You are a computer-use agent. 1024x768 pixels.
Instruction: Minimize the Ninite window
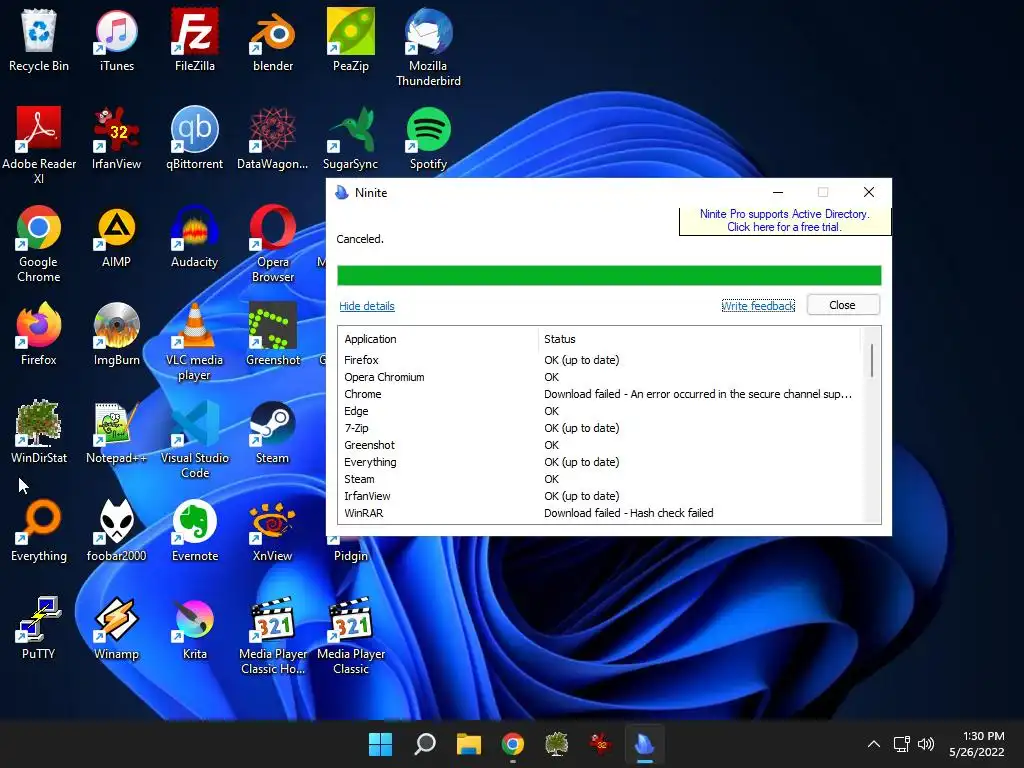(x=778, y=192)
